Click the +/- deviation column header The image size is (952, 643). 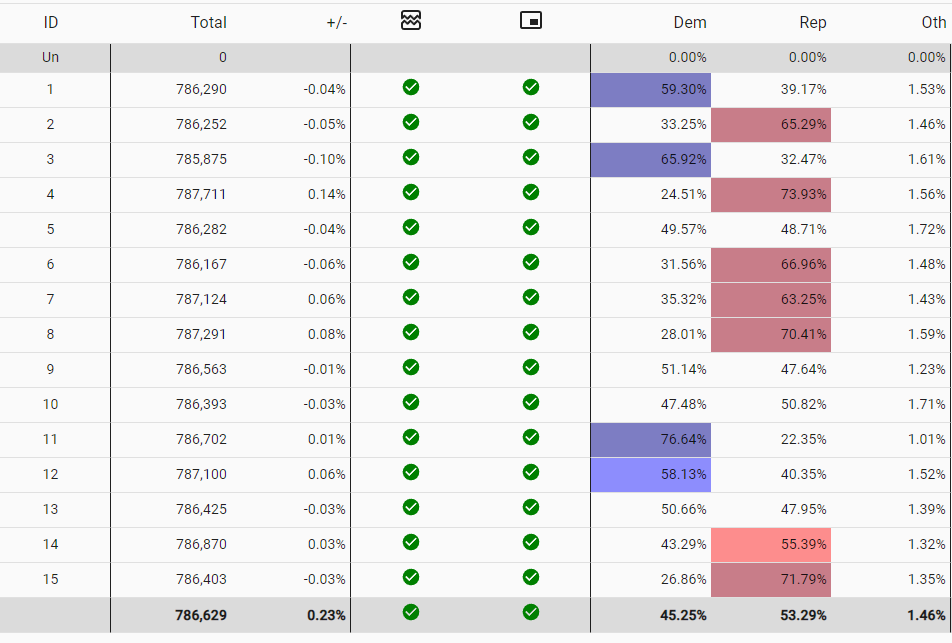click(x=336, y=22)
